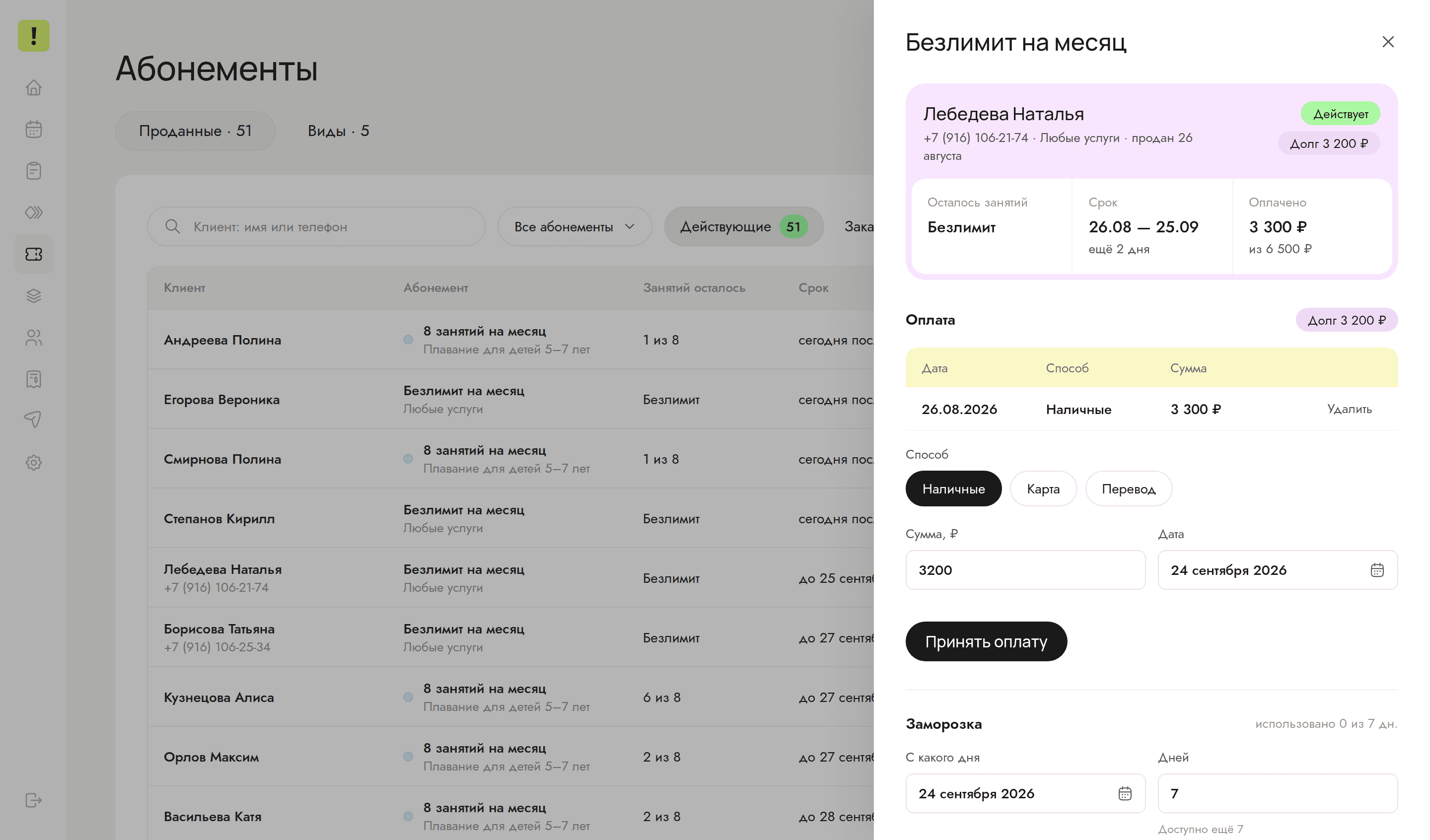The width and height of the screenshot is (1430, 840).
Task: Open the clipboard records icon in sidebar
Action: point(33,171)
